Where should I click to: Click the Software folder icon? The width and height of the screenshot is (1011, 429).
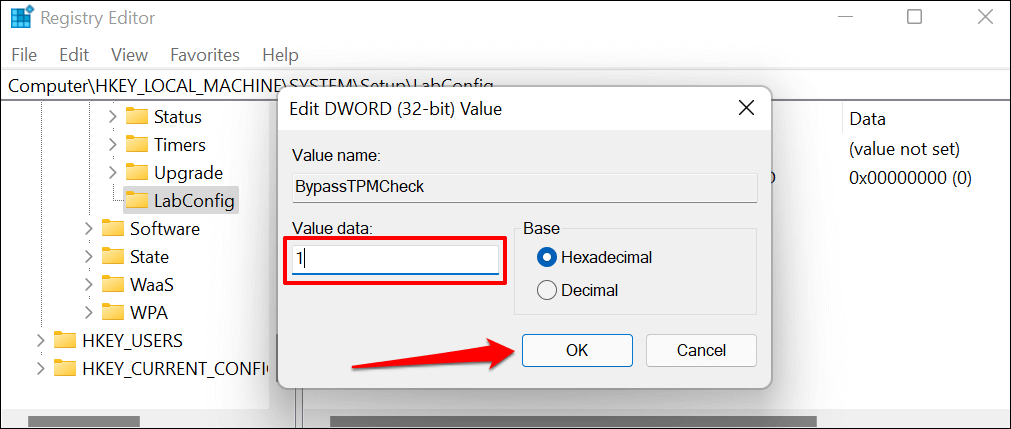click(x=113, y=229)
